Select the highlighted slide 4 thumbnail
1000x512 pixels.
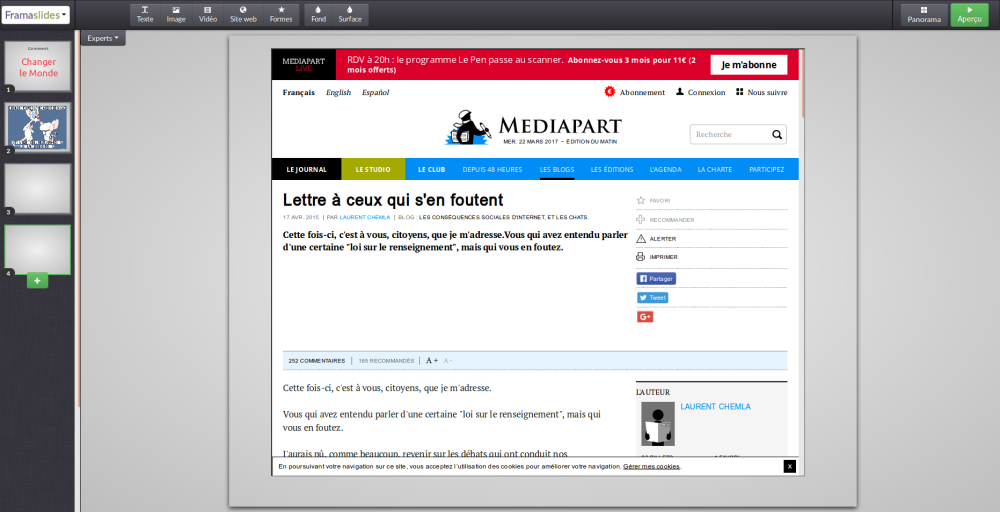pyautogui.click(x=38, y=249)
